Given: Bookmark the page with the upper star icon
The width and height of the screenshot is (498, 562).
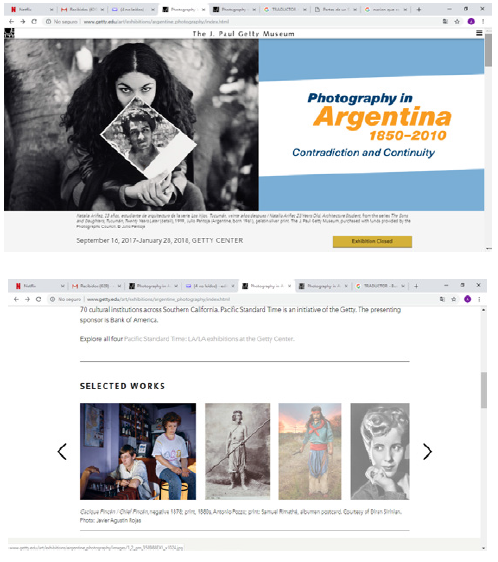Looking at the screenshot, I should tap(457, 22).
